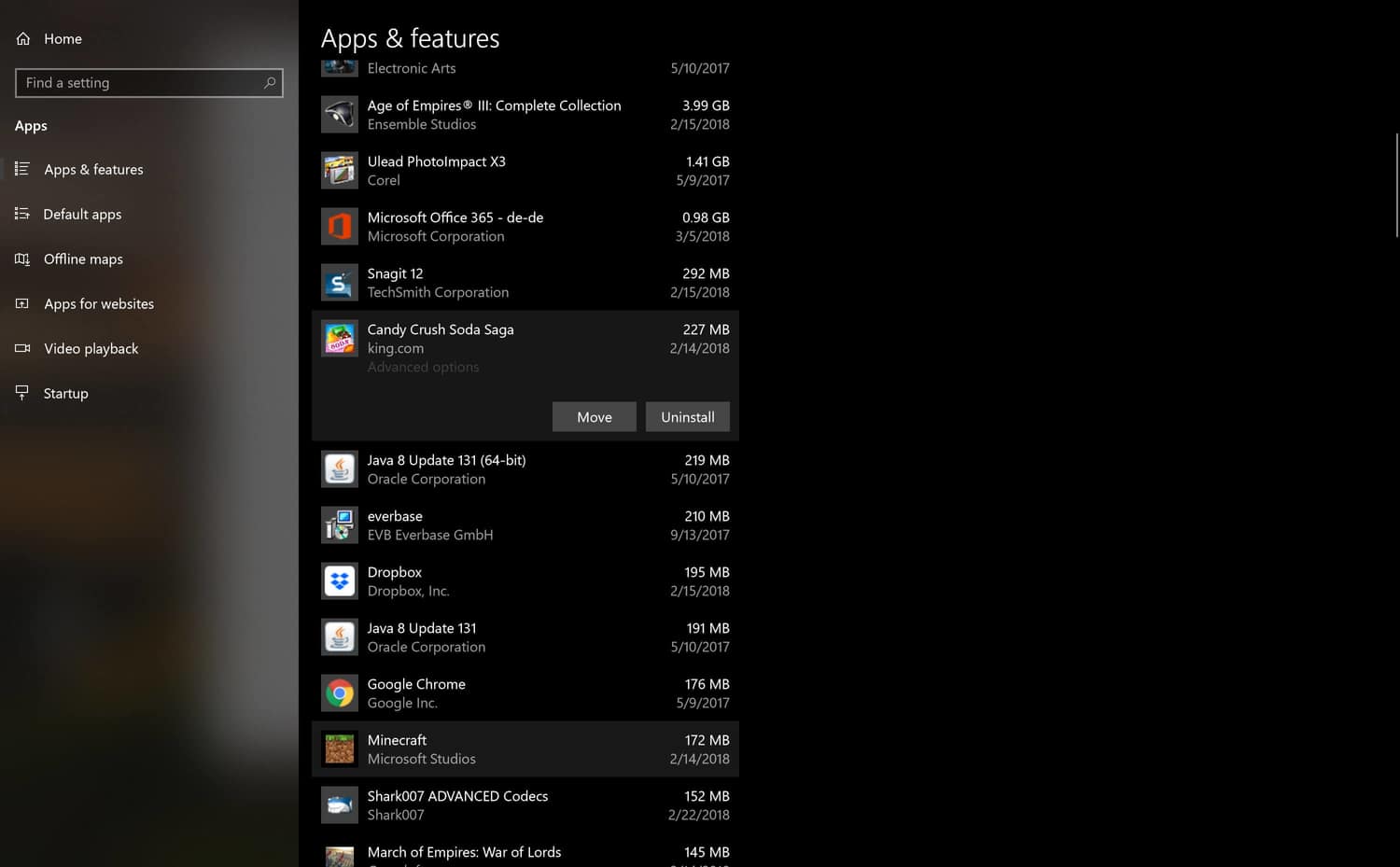
Task: Click the Candy Crush Soda Saga icon
Action: click(339, 338)
